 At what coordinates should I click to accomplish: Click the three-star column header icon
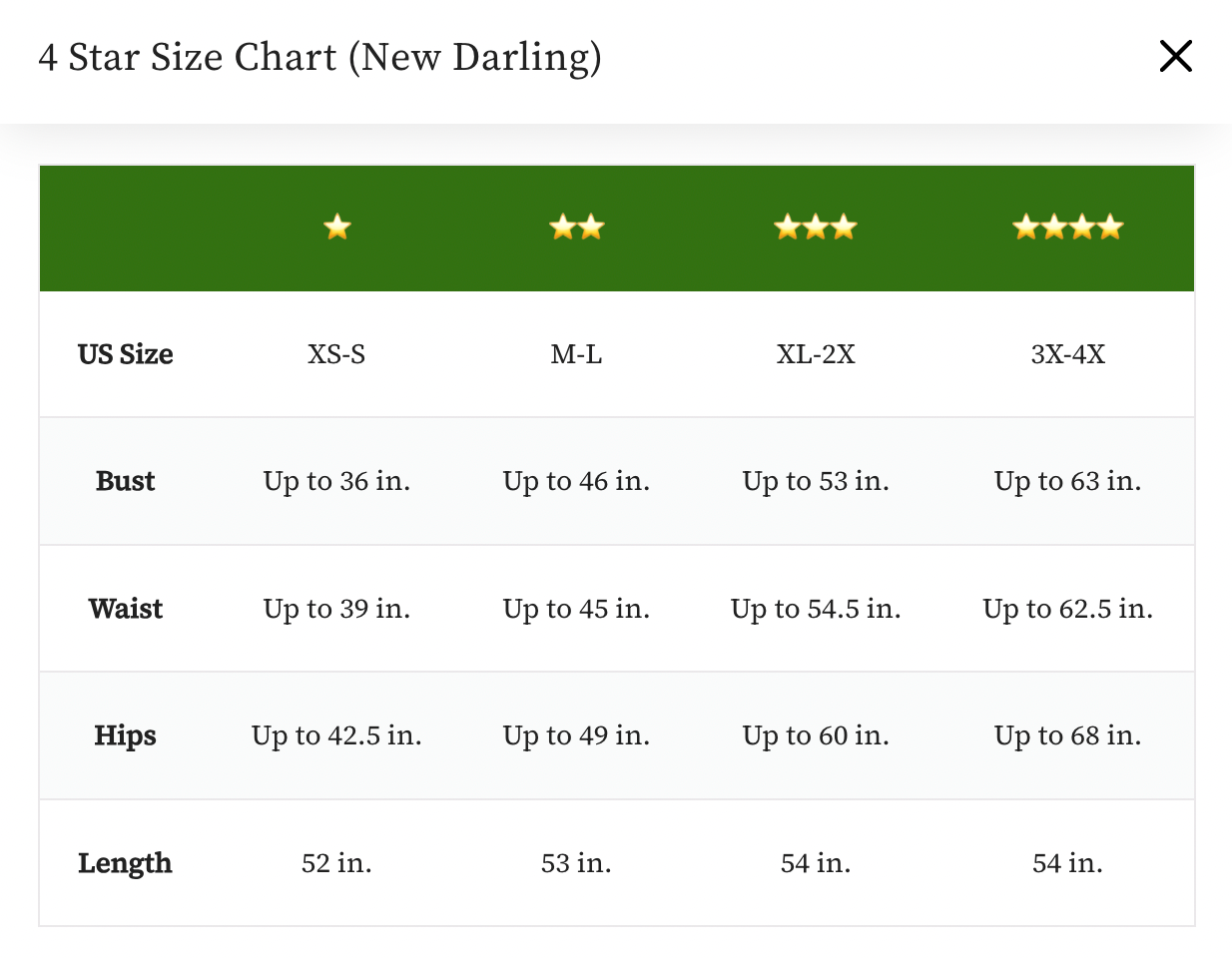tap(816, 228)
